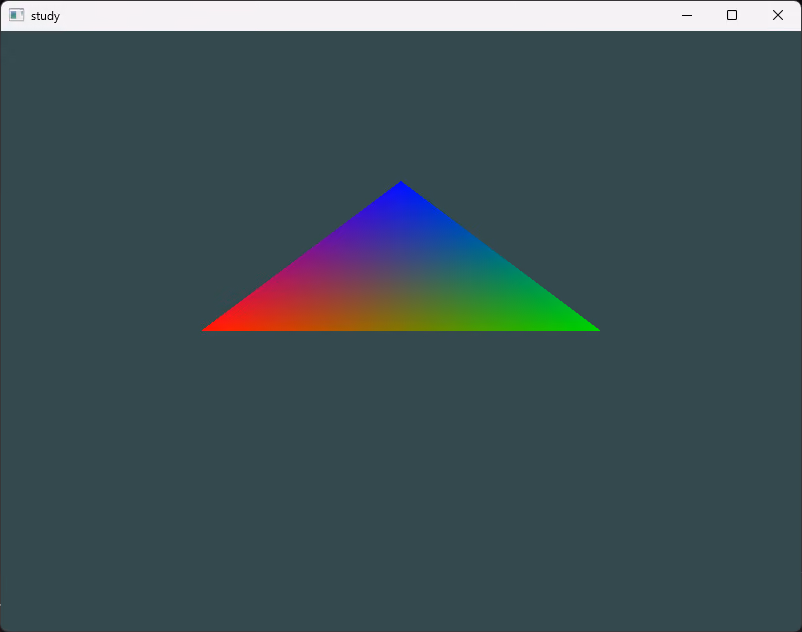Click the 'study' window title text
This screenshot has width=802, height=632.
pyautogui.click(x=46, y=16)
